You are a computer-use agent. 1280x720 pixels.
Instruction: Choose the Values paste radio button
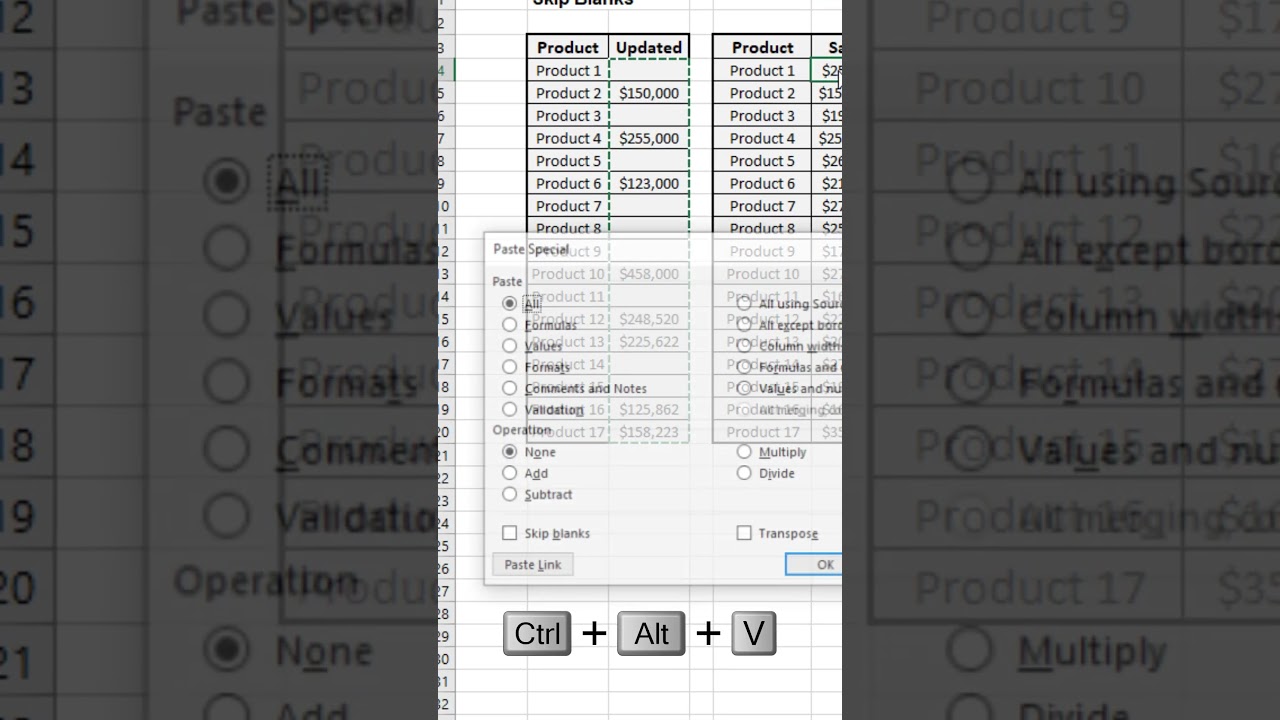point(510,346)
